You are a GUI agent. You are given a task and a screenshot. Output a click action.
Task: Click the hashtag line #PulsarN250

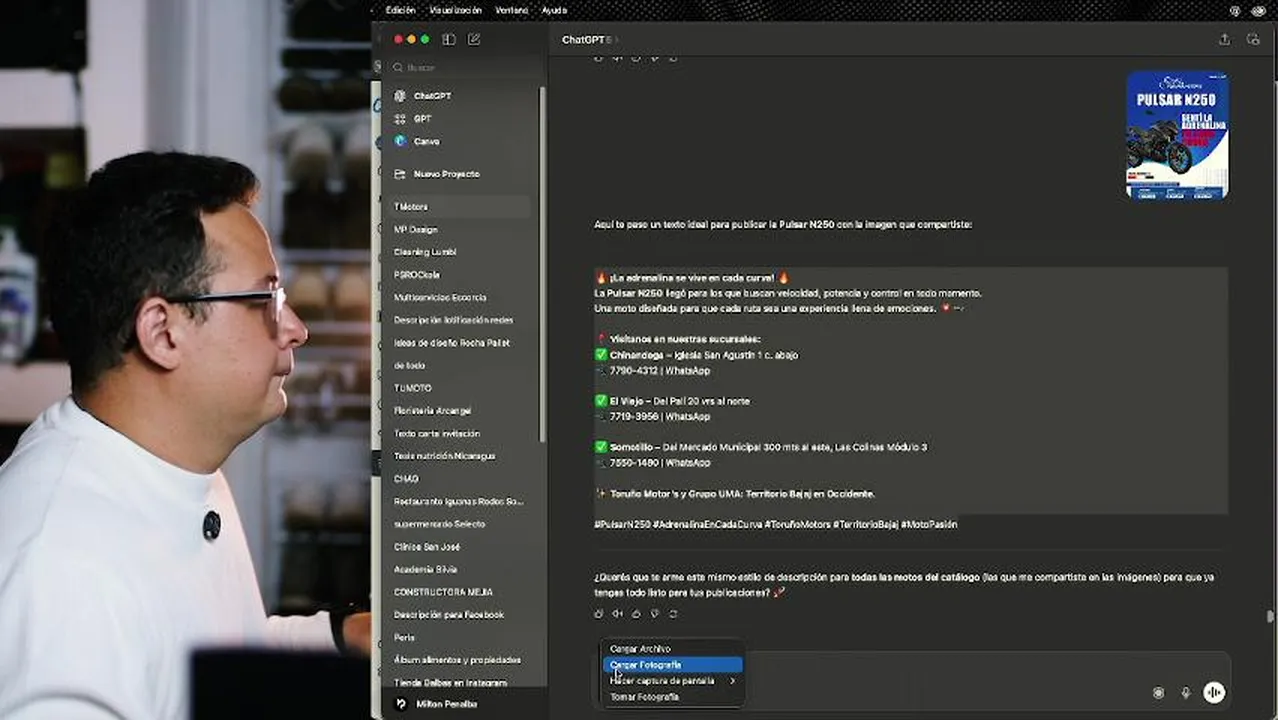[775, 524]
